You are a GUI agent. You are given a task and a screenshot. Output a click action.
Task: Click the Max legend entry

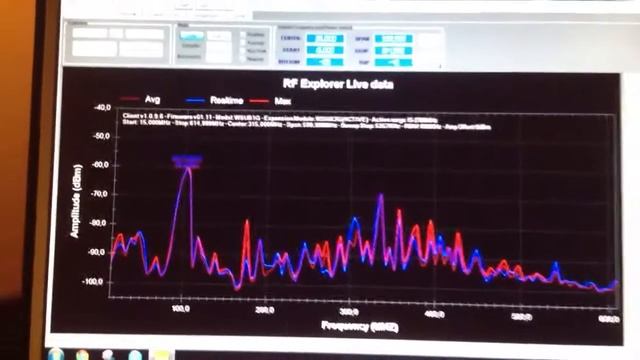[270, 101]
